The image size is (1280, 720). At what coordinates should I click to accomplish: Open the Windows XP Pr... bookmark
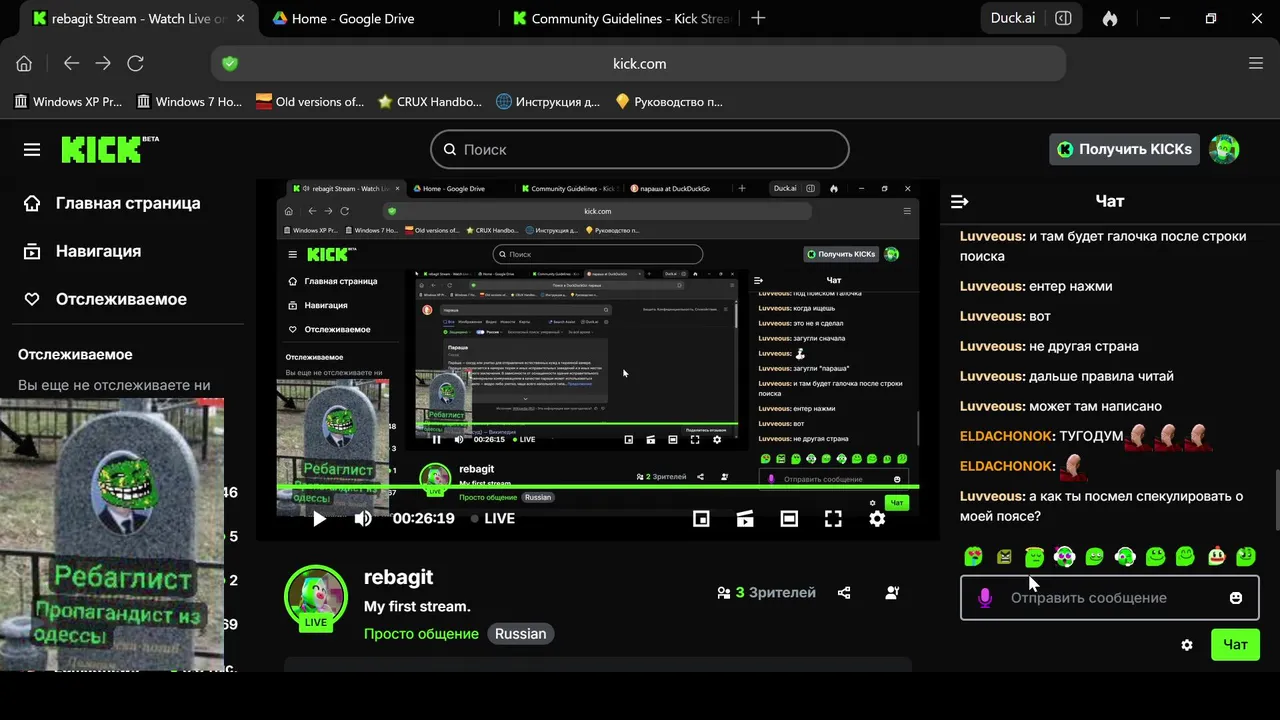pos(68,101)
